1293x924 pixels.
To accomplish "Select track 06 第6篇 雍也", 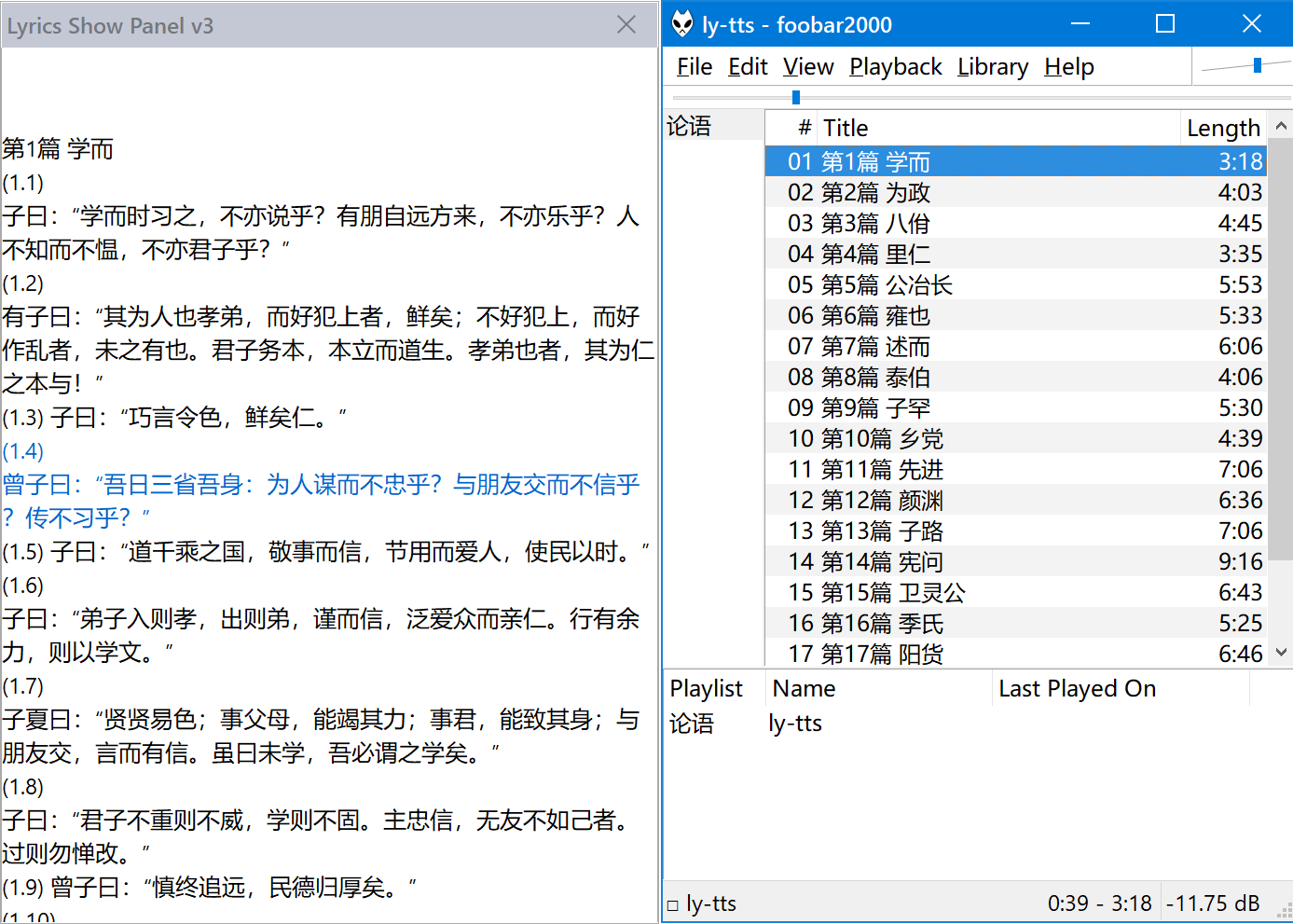I will pos(1016,315).
